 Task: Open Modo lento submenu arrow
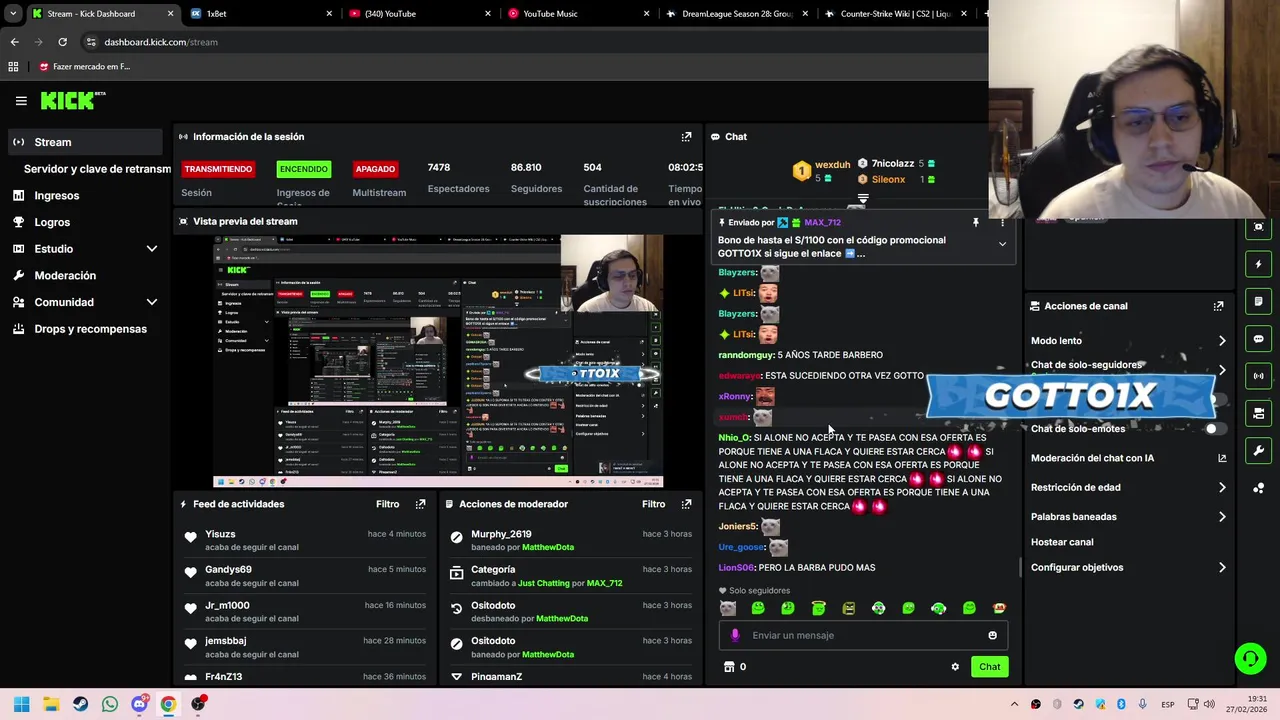click(1222, 341)
